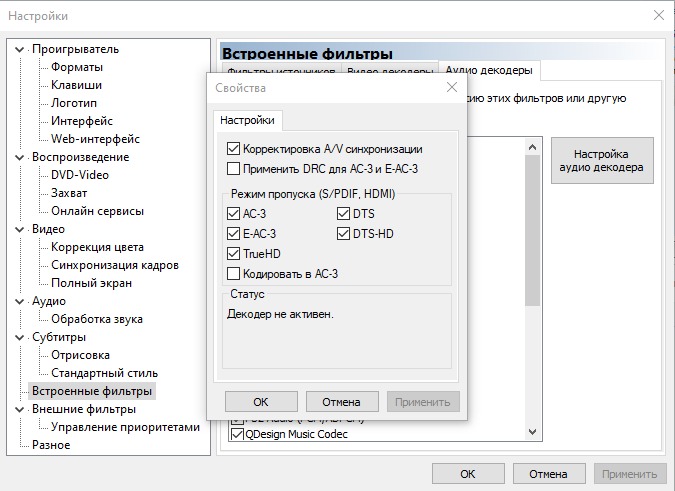Click Отмена in the Свойства dialog
Image resolution: width=675 pixels, height=491 pixels.
[340, 402]
